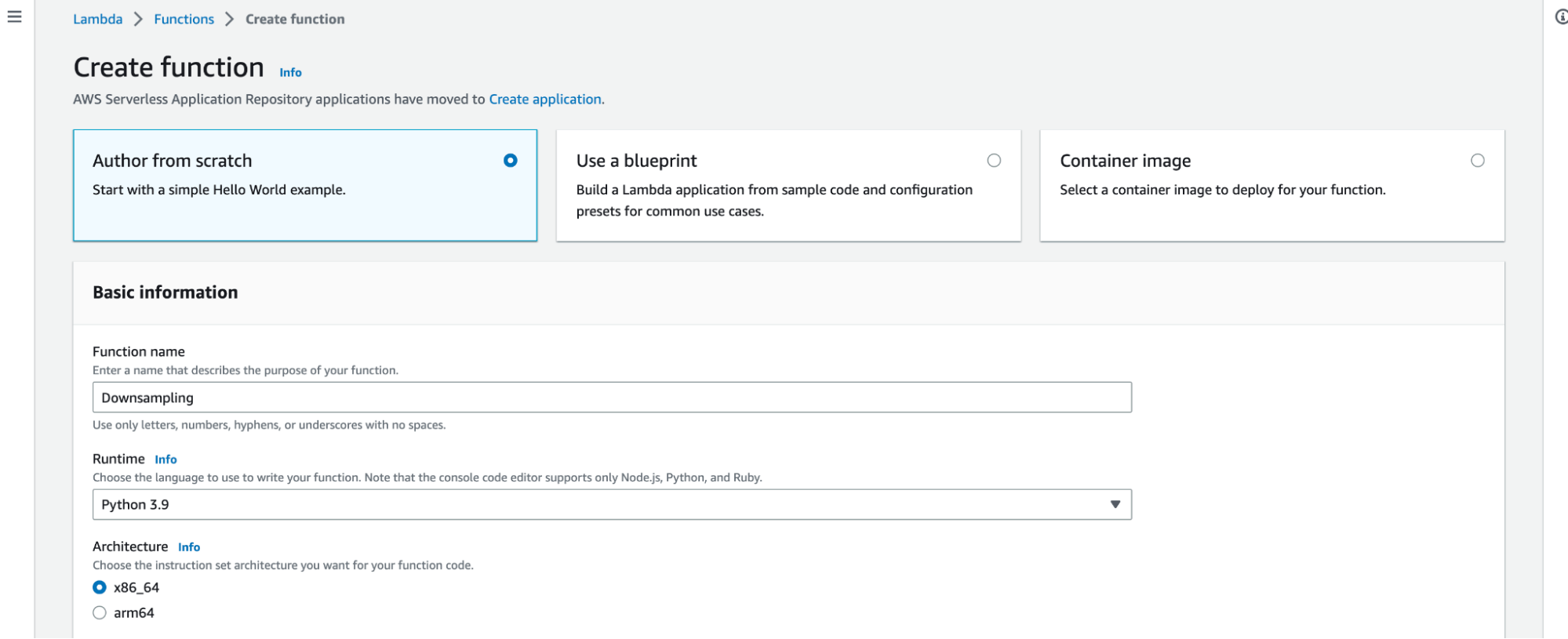Image resolution: width=1568 pixels, height=639 pixels.
Task: Open the Runtime Python 3.9 dropdown
Action: pos(612,504)
